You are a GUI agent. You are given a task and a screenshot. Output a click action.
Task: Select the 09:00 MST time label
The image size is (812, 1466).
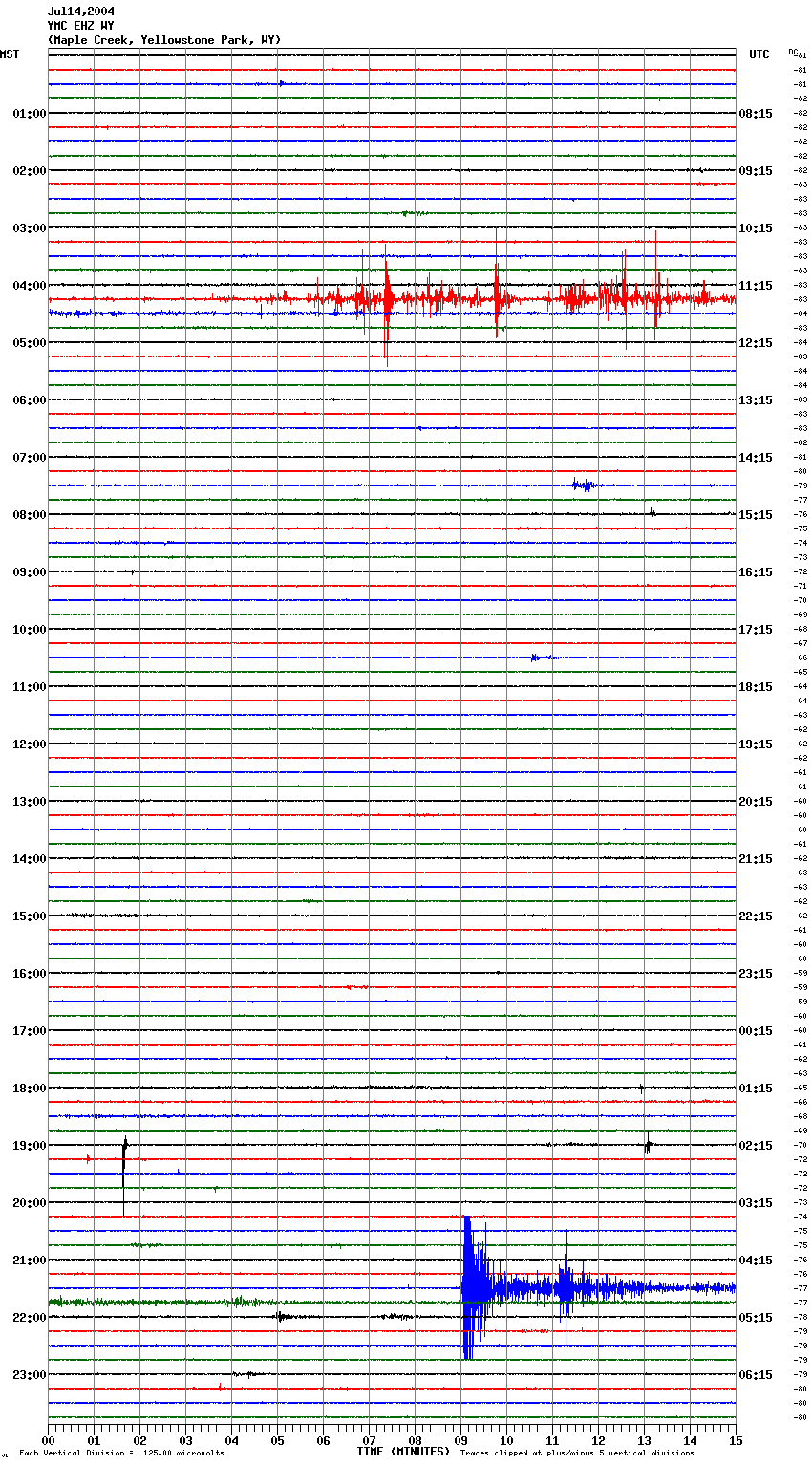click(x=30, y=572)
